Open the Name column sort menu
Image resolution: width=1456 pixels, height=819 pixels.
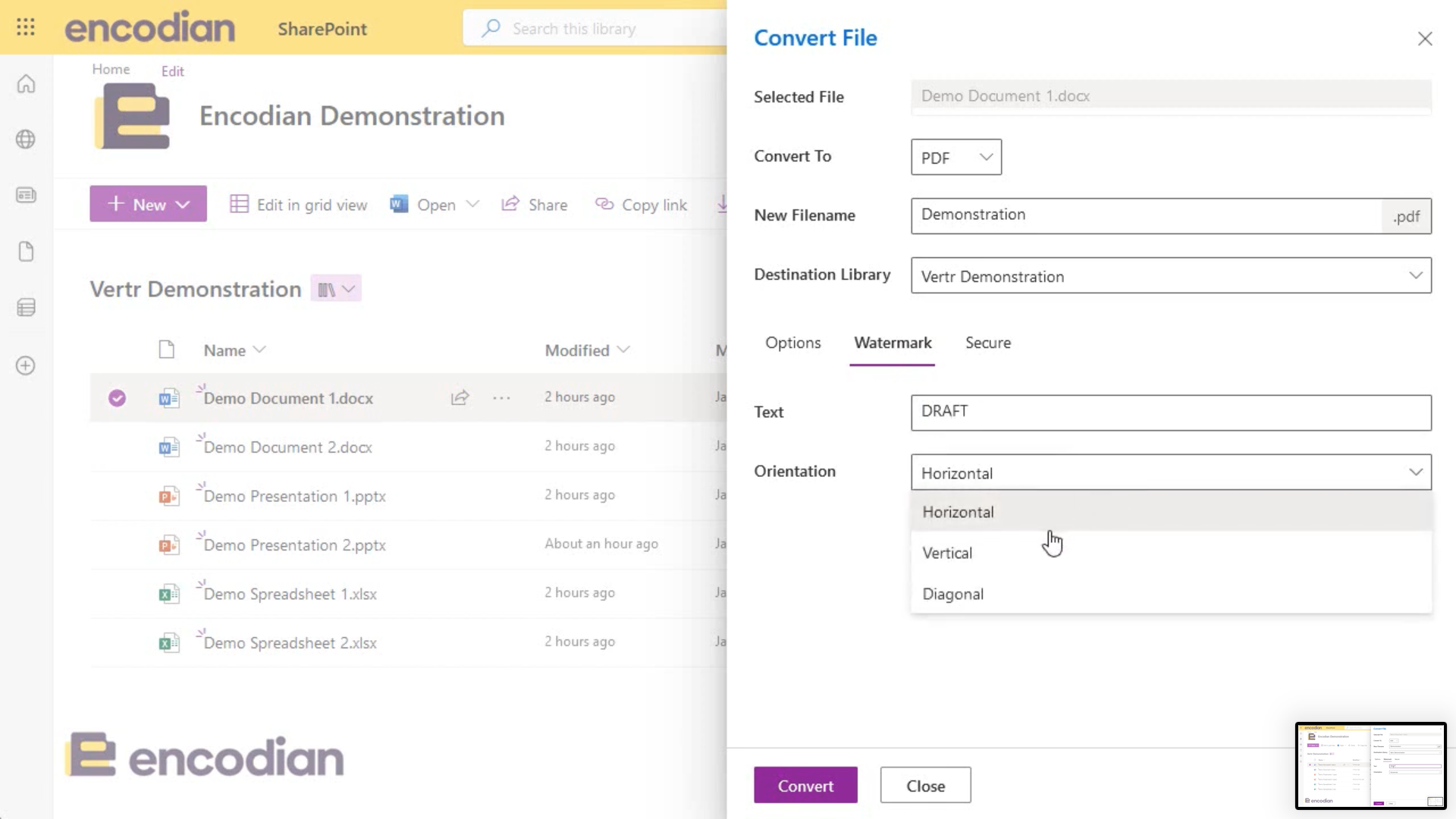(234, 350)
